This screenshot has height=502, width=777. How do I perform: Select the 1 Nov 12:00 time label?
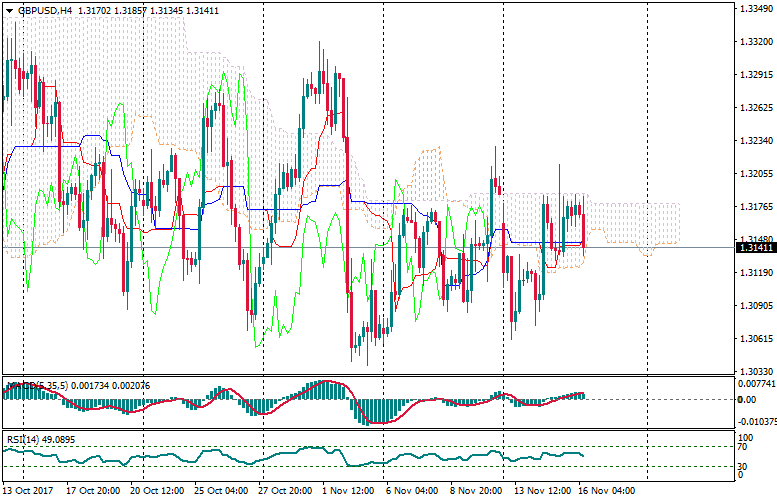pyautogui.click(x=349, y=491)
